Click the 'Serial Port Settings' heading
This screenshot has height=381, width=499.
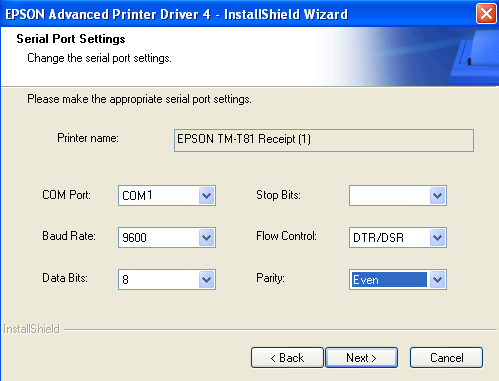[x=71, y=39]
